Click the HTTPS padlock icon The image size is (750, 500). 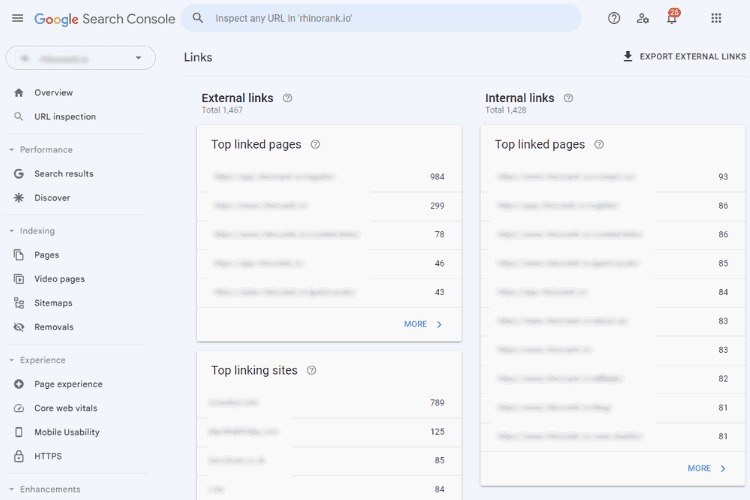(19, 456)
